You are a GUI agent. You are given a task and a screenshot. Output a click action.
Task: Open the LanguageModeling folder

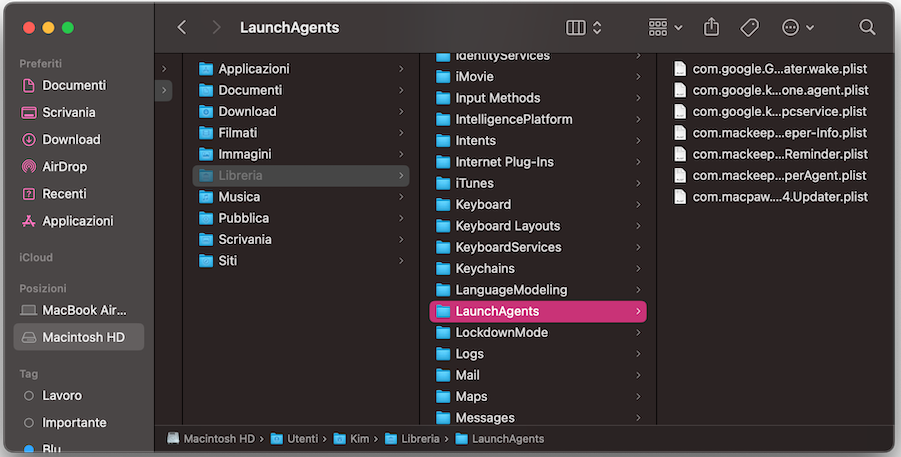click(538, 289)
